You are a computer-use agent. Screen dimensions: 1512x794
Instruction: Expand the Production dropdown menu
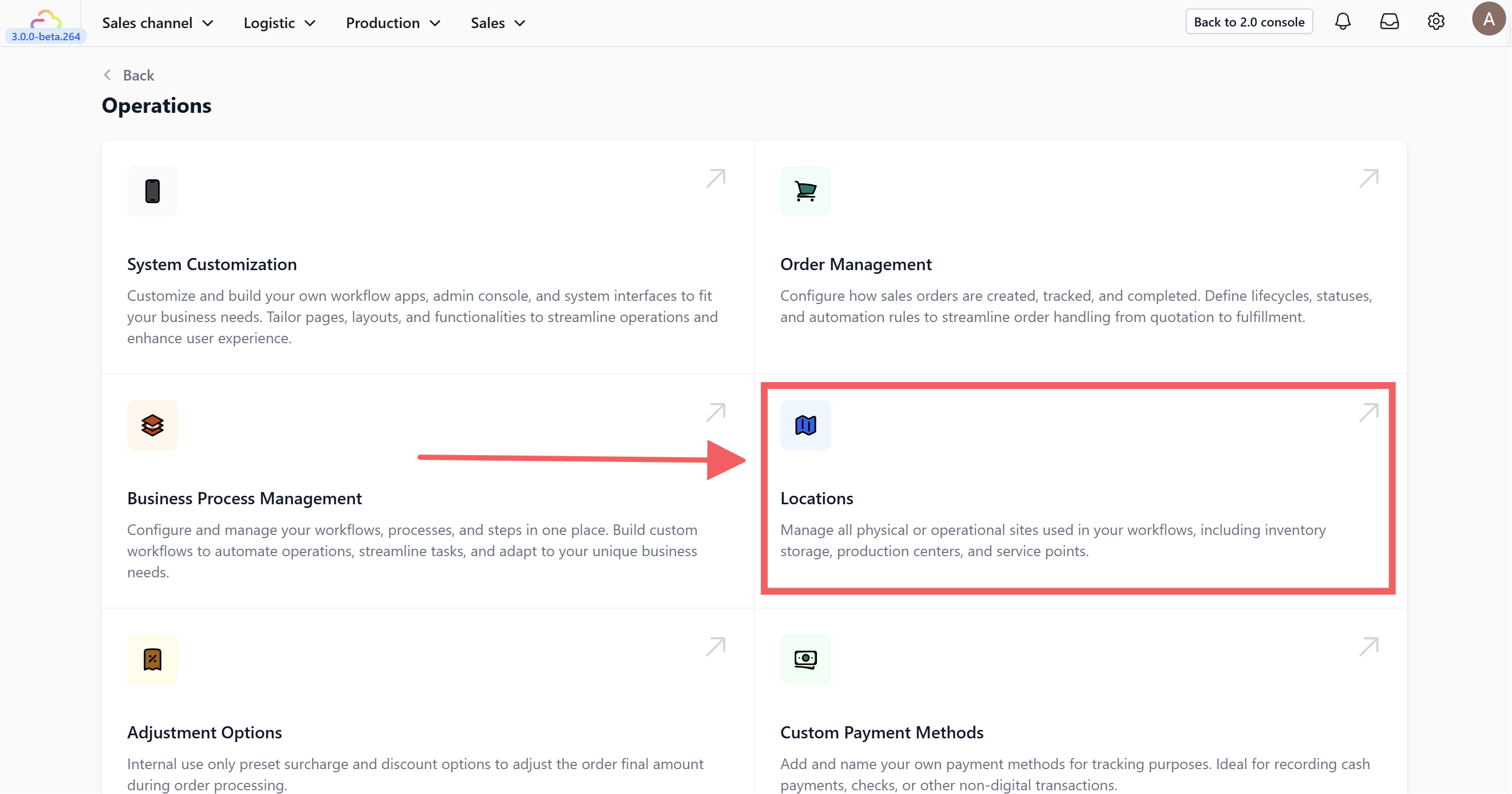pos(393,23)
